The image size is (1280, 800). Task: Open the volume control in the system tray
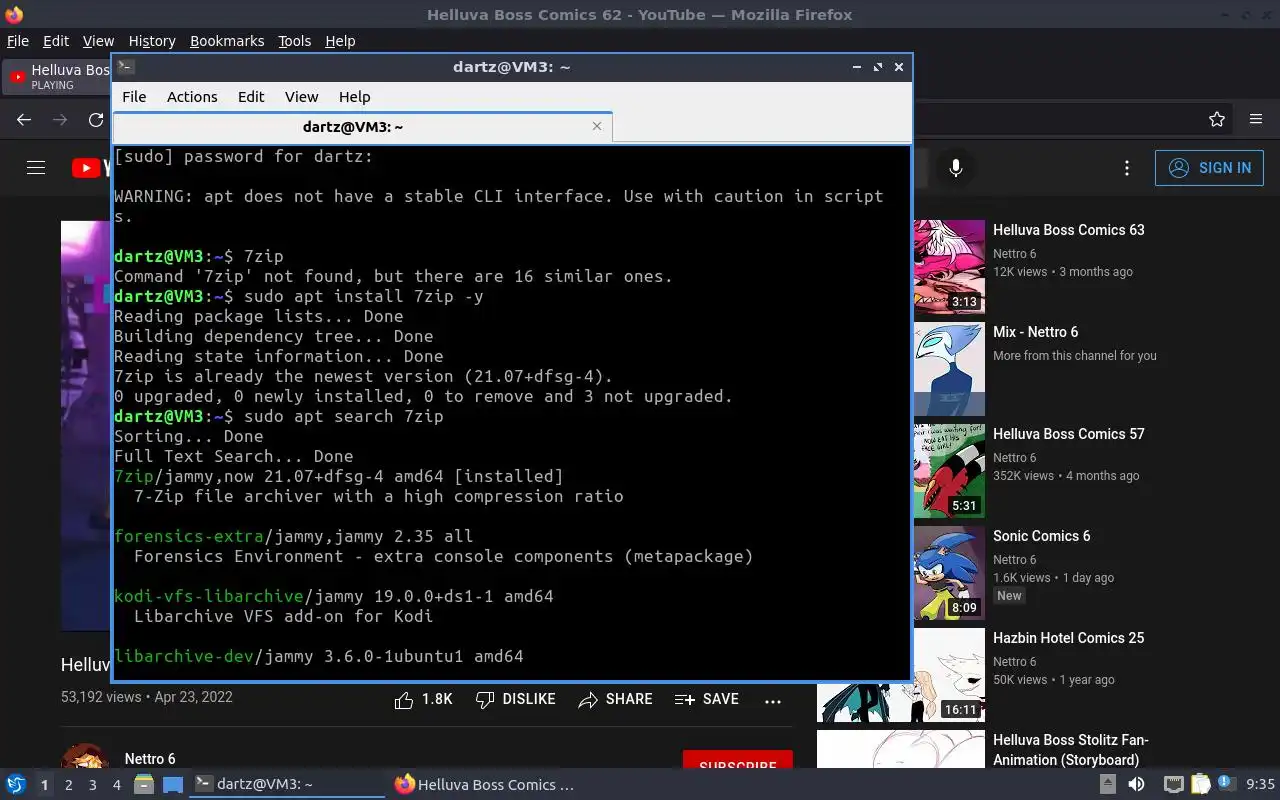[1136, 784]
